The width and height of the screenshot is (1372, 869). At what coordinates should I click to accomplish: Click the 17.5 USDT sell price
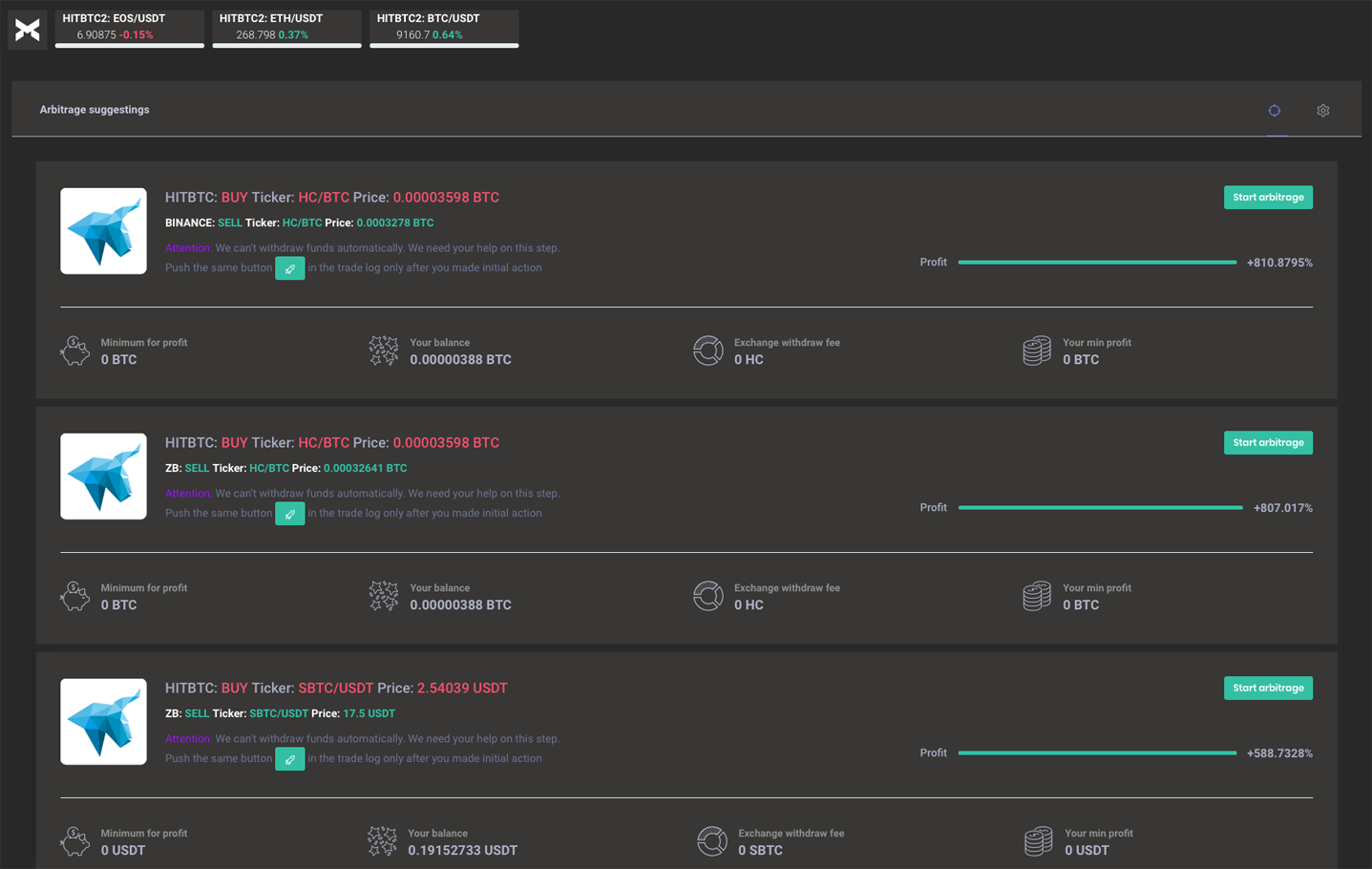pos(369,714)
